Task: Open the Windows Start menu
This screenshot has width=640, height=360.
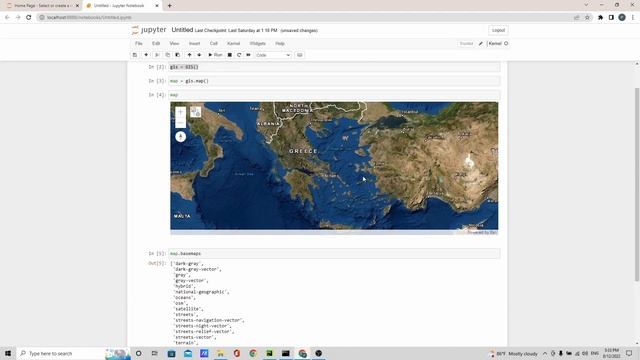Action: click(x=8, y=353)
